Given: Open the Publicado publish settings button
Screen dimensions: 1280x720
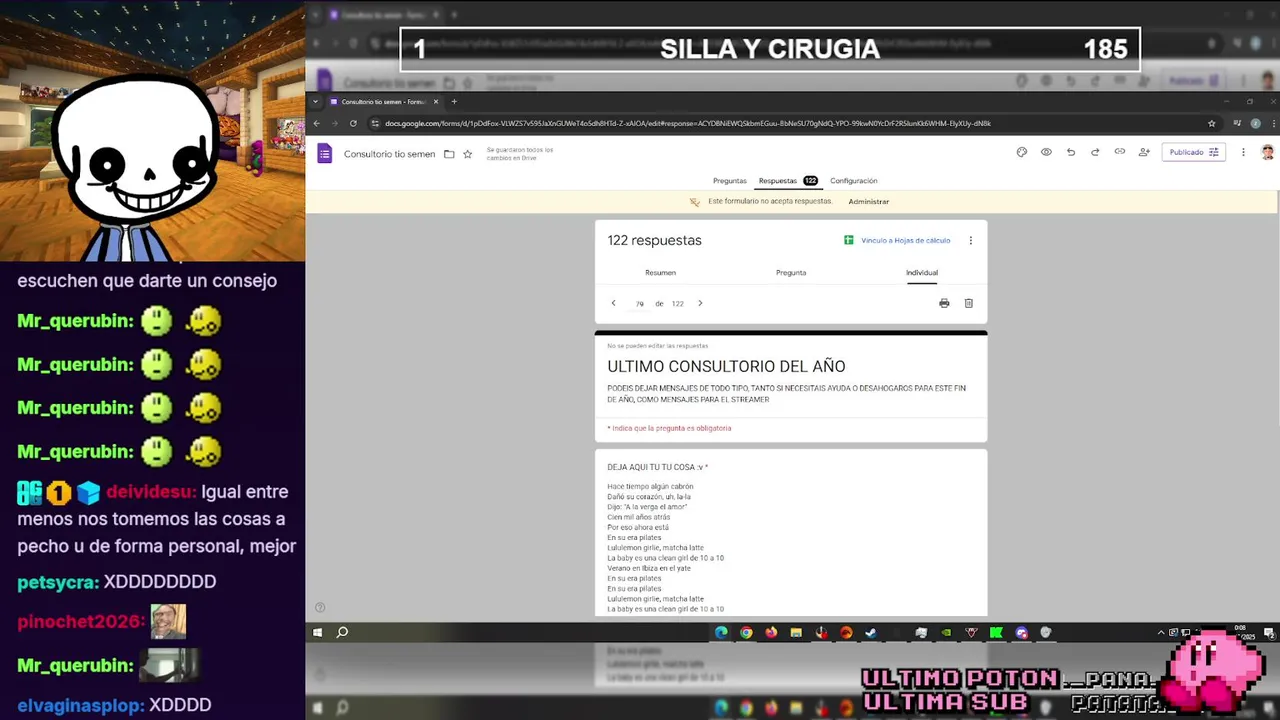Looking at the screenshot, I should [1193, 152].
